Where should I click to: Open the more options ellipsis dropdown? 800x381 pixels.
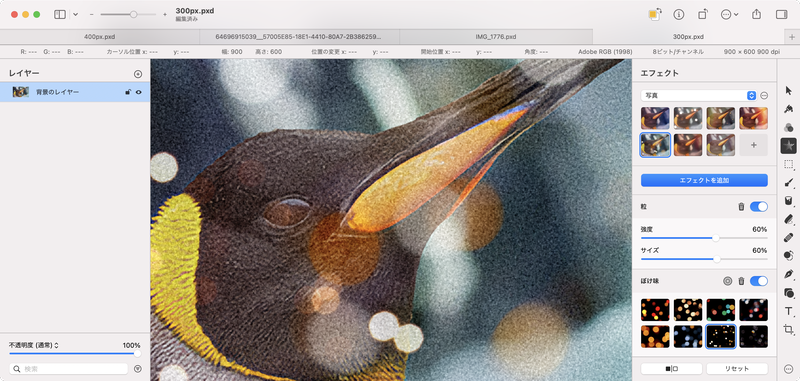[730, 14]
